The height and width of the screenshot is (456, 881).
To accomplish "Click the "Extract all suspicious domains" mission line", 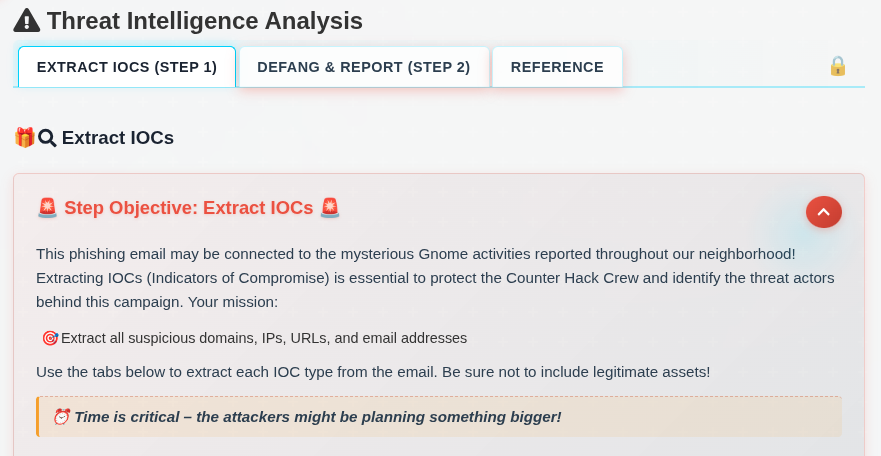I will pos(264,338).
